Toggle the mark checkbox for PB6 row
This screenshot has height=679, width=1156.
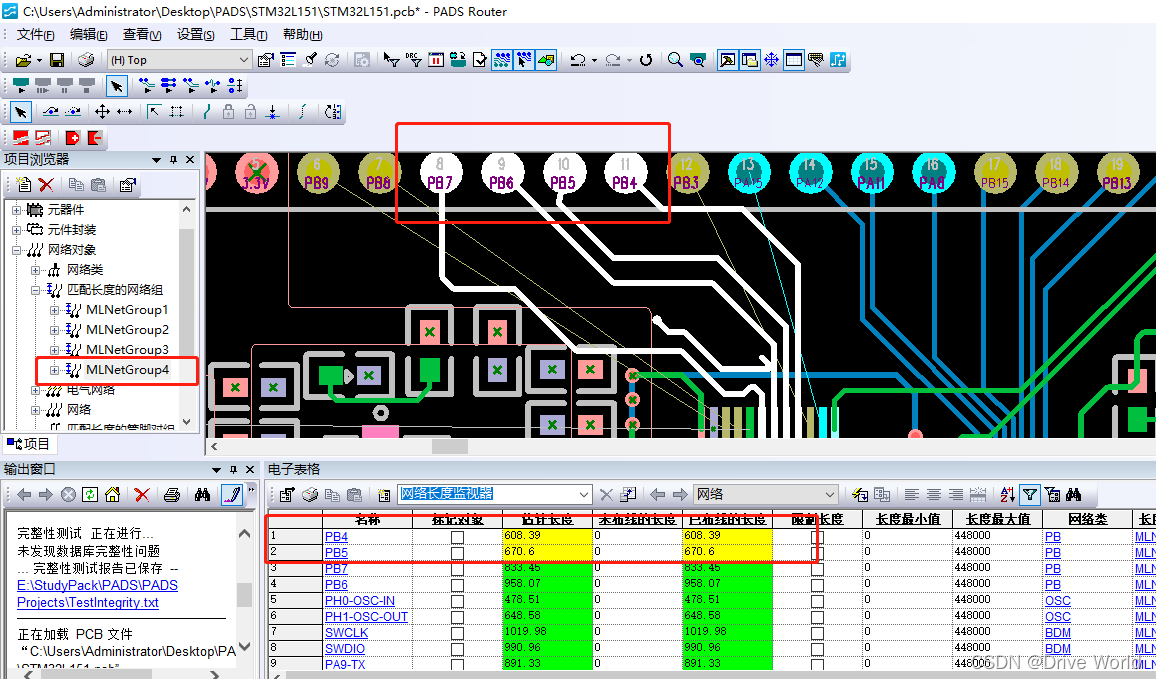457,585
